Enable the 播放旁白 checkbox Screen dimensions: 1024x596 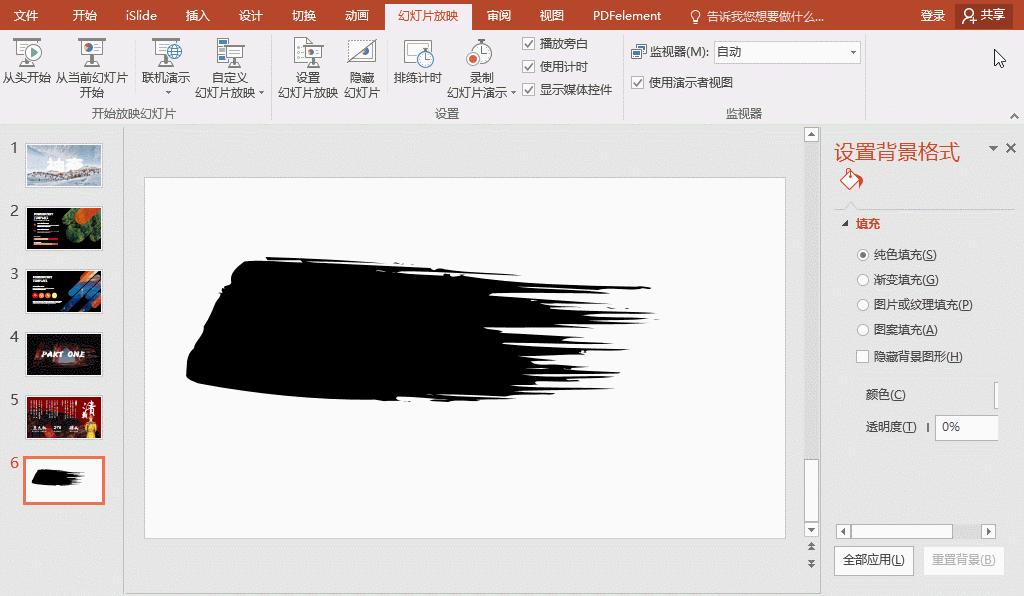[529, 43]
